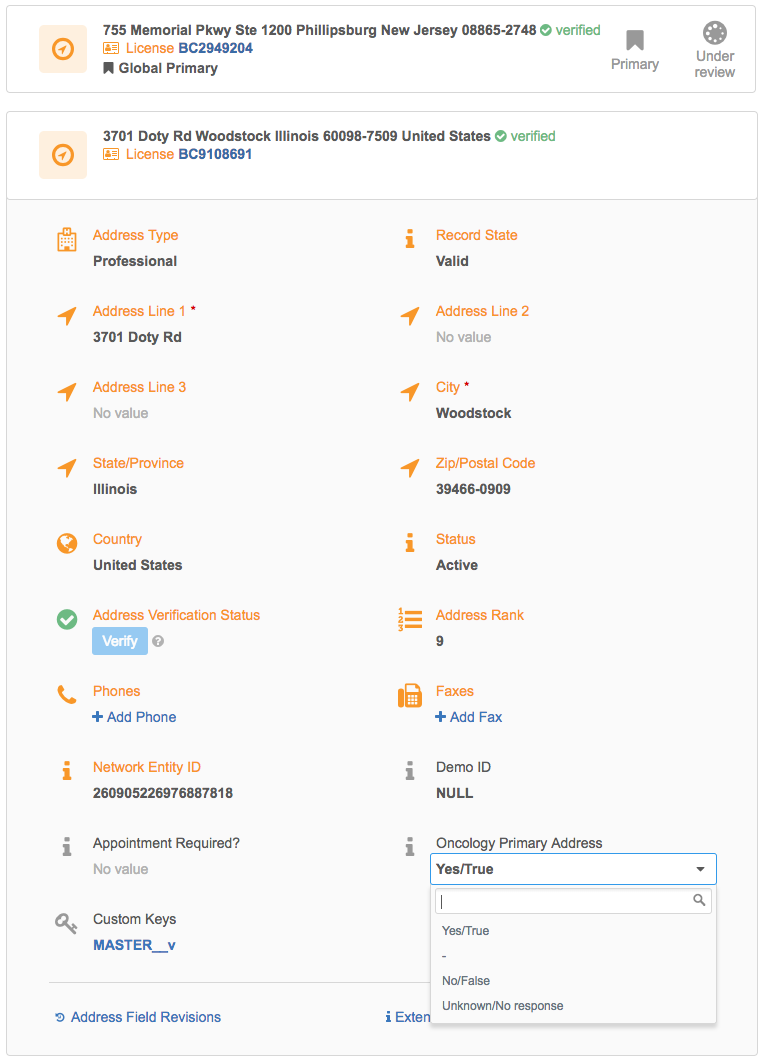Choose No/False from the dropdown list

pos(466,981)
